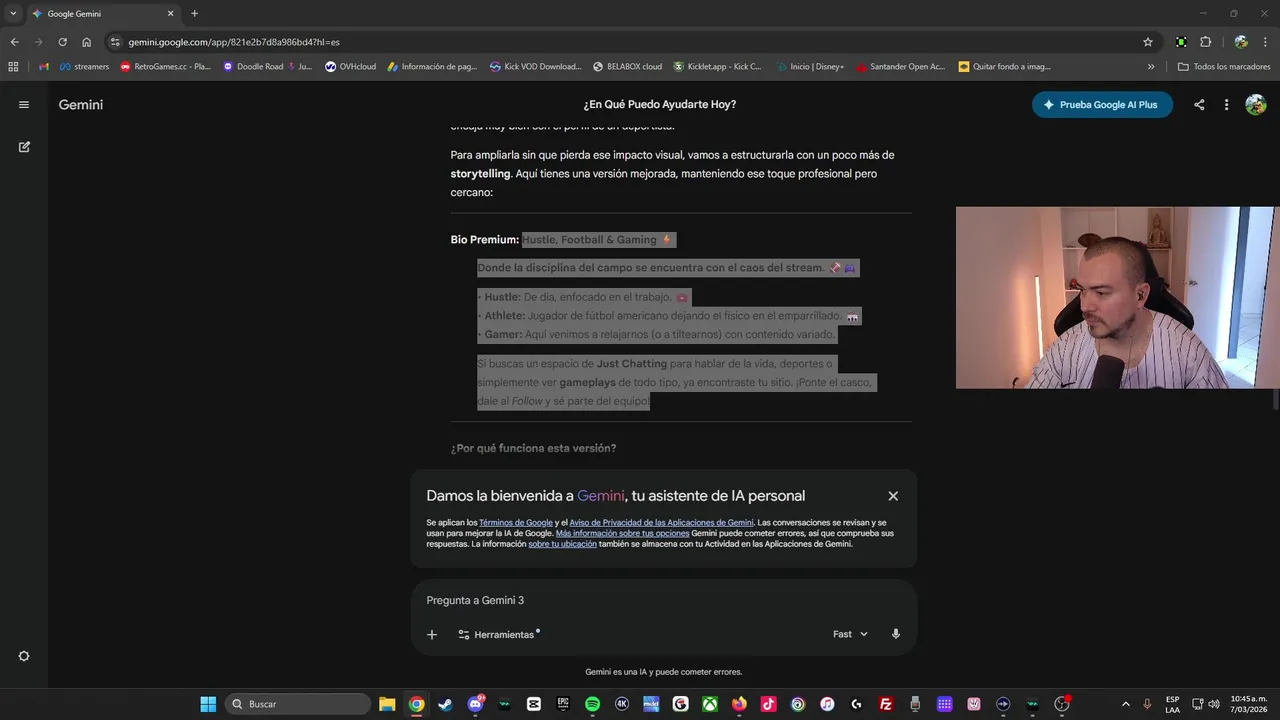Viewport: 1280px width, 720px height.
Task: Open the Chrome extensions puzzle icon
Action: [1205, 42]
